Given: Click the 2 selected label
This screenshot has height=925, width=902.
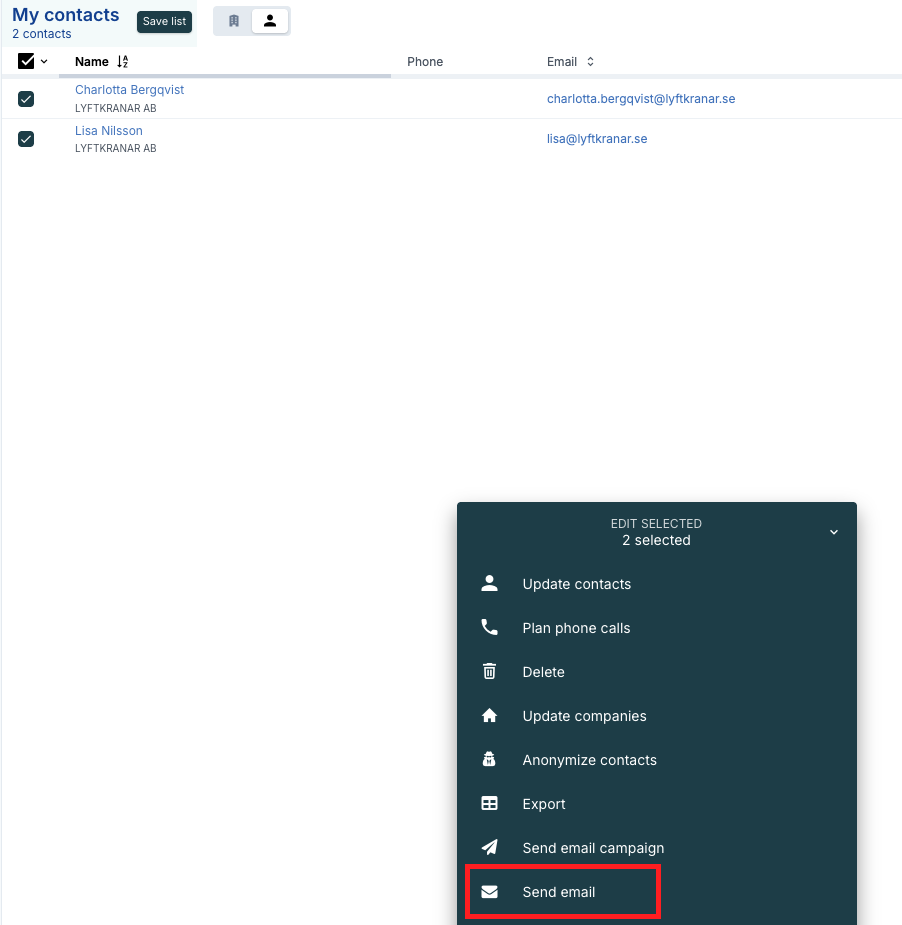Looking at the screenshot, I should point(656,540).
